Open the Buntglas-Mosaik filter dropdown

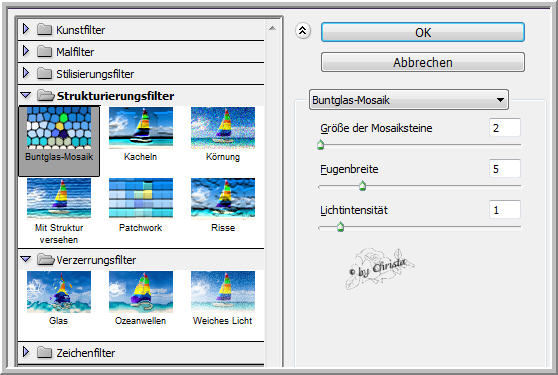tap(409, 100)
